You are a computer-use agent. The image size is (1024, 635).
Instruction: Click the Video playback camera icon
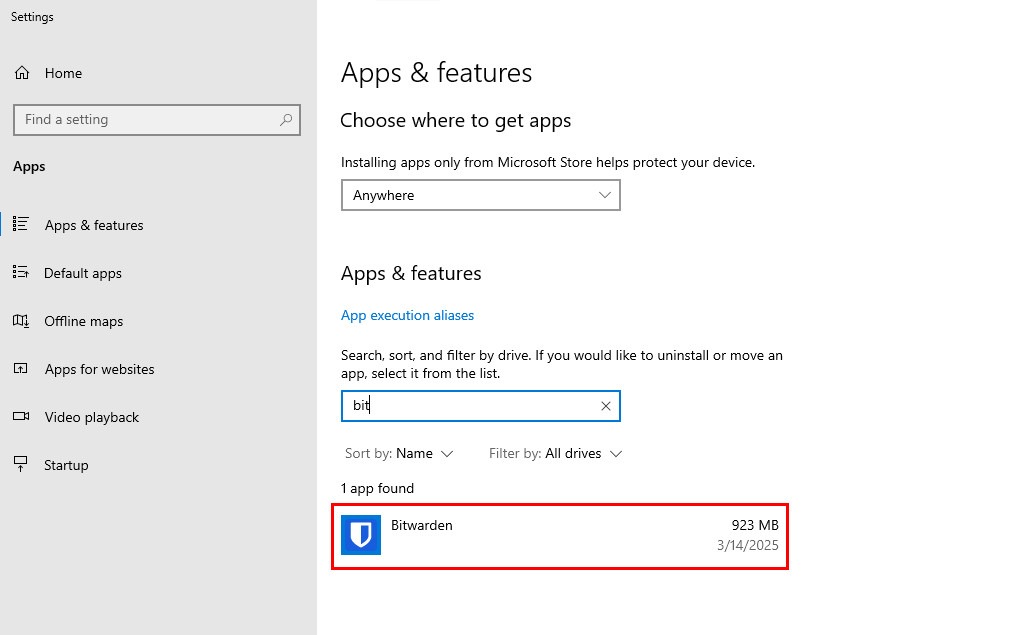point(21,416)
